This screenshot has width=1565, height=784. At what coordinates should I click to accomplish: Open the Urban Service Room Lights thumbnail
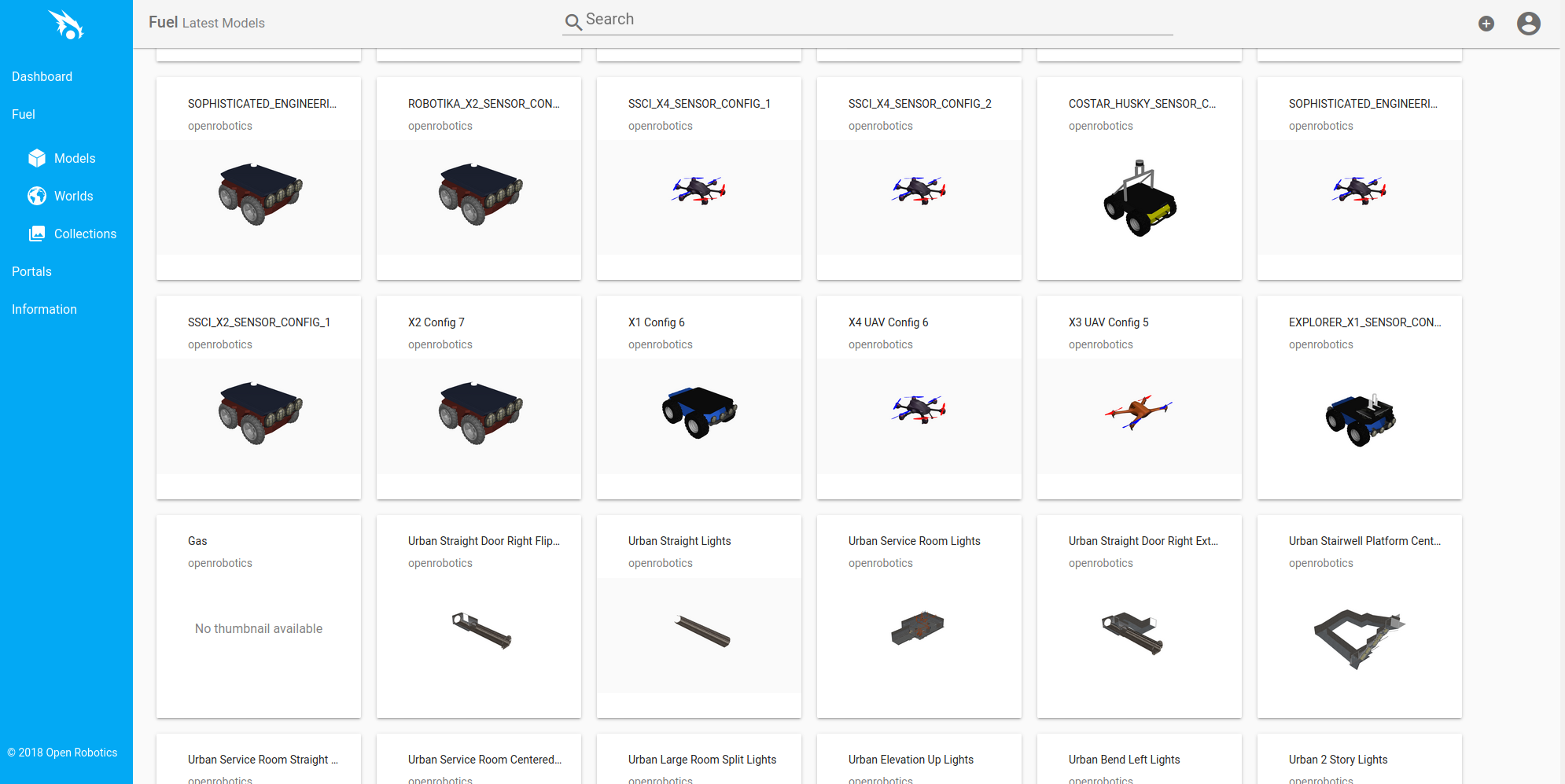coord(919,628)
